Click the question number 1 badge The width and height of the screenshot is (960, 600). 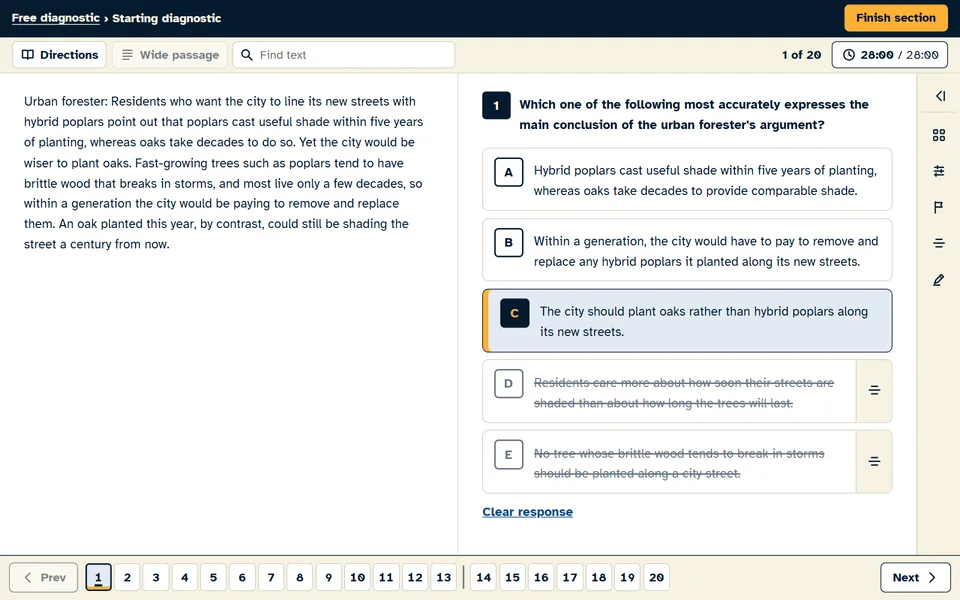point(496,105)
